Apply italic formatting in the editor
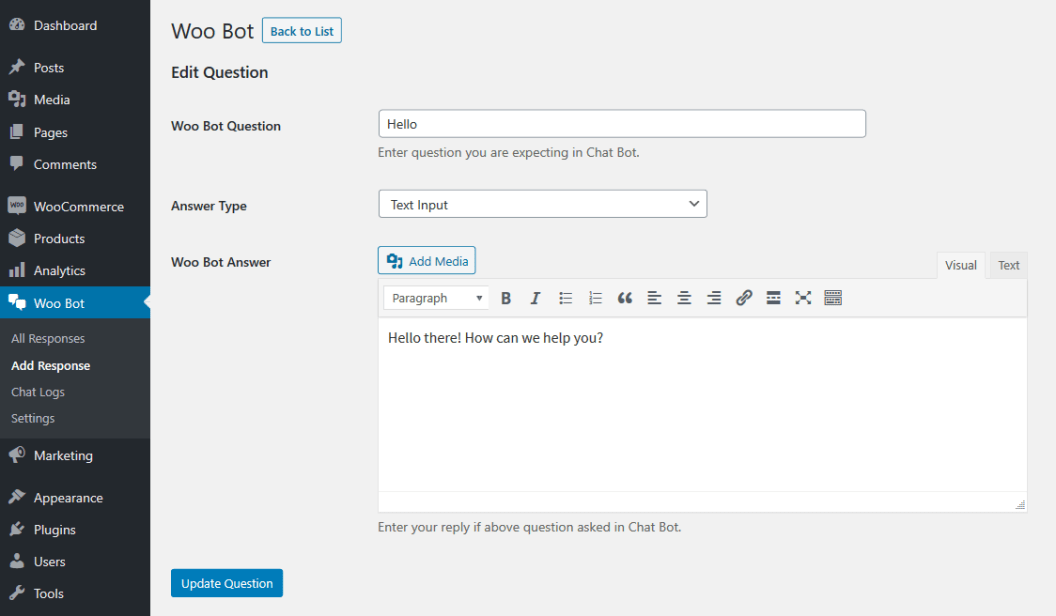 click(x=535, y=298)
